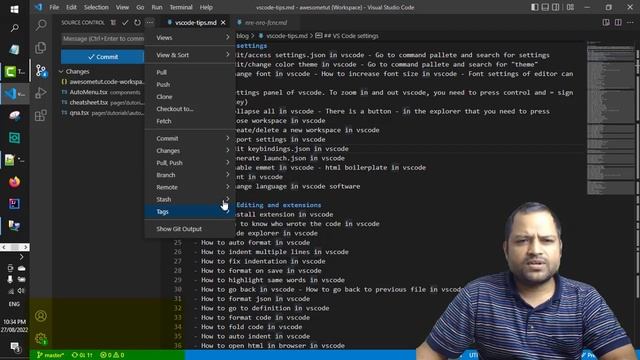Open preview to the side icon
Viewport: 640px width, 360px height.
click(606, 22)
